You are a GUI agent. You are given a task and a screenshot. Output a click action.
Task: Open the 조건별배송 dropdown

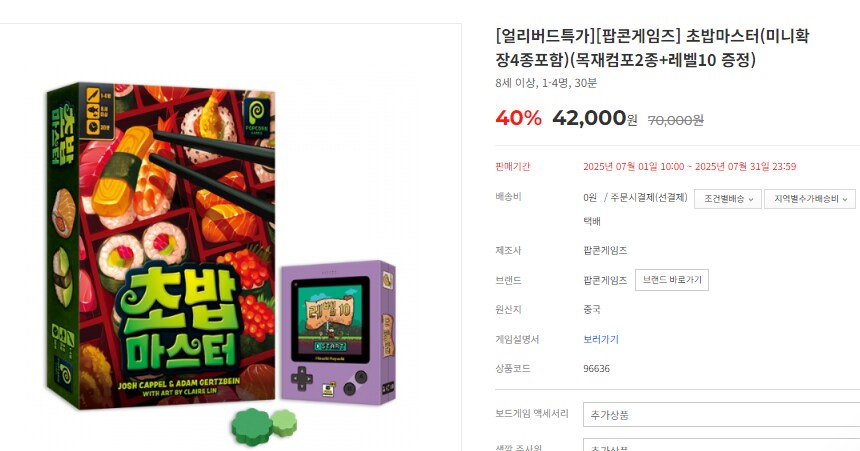pos(727,199)
